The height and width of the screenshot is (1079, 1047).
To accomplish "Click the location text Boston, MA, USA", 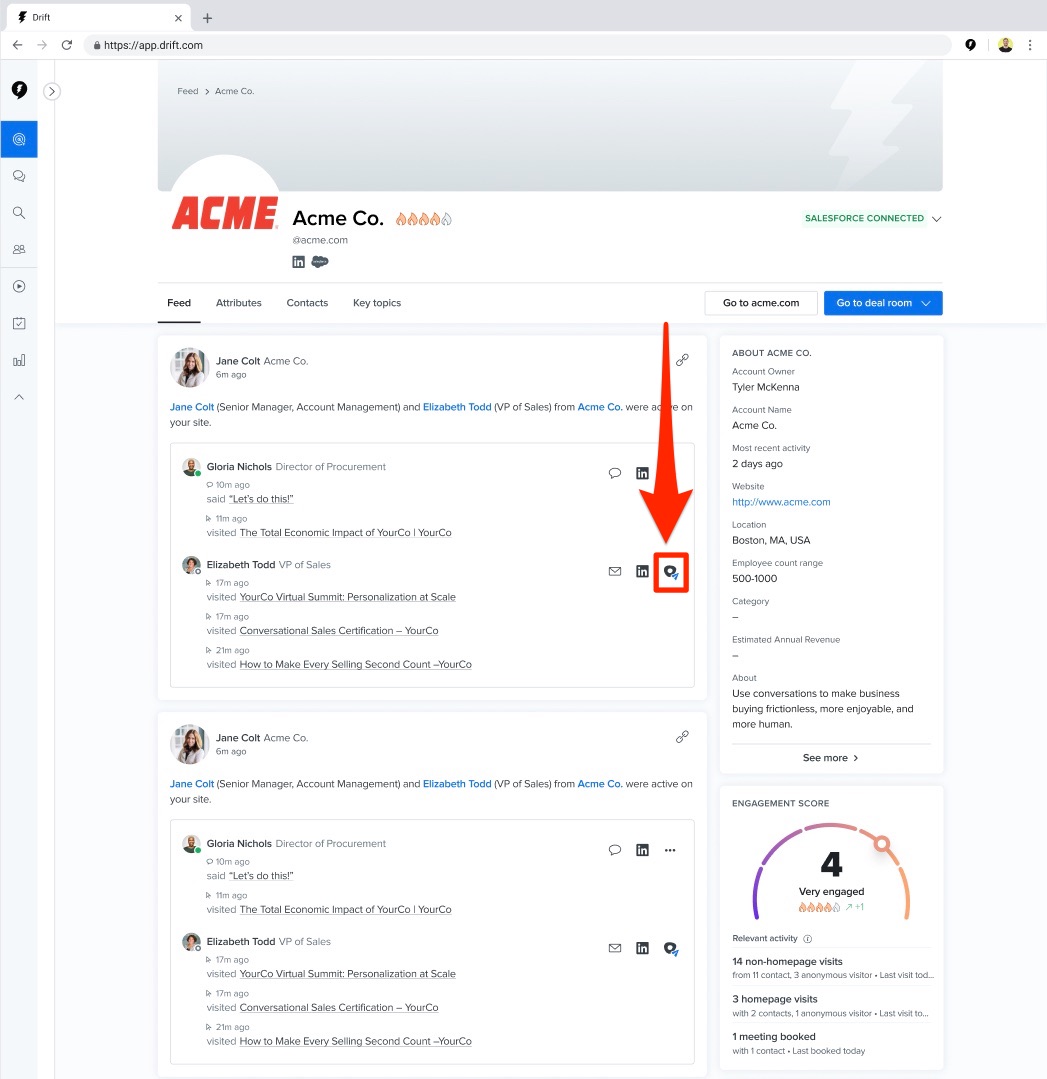I will [771, 540].
